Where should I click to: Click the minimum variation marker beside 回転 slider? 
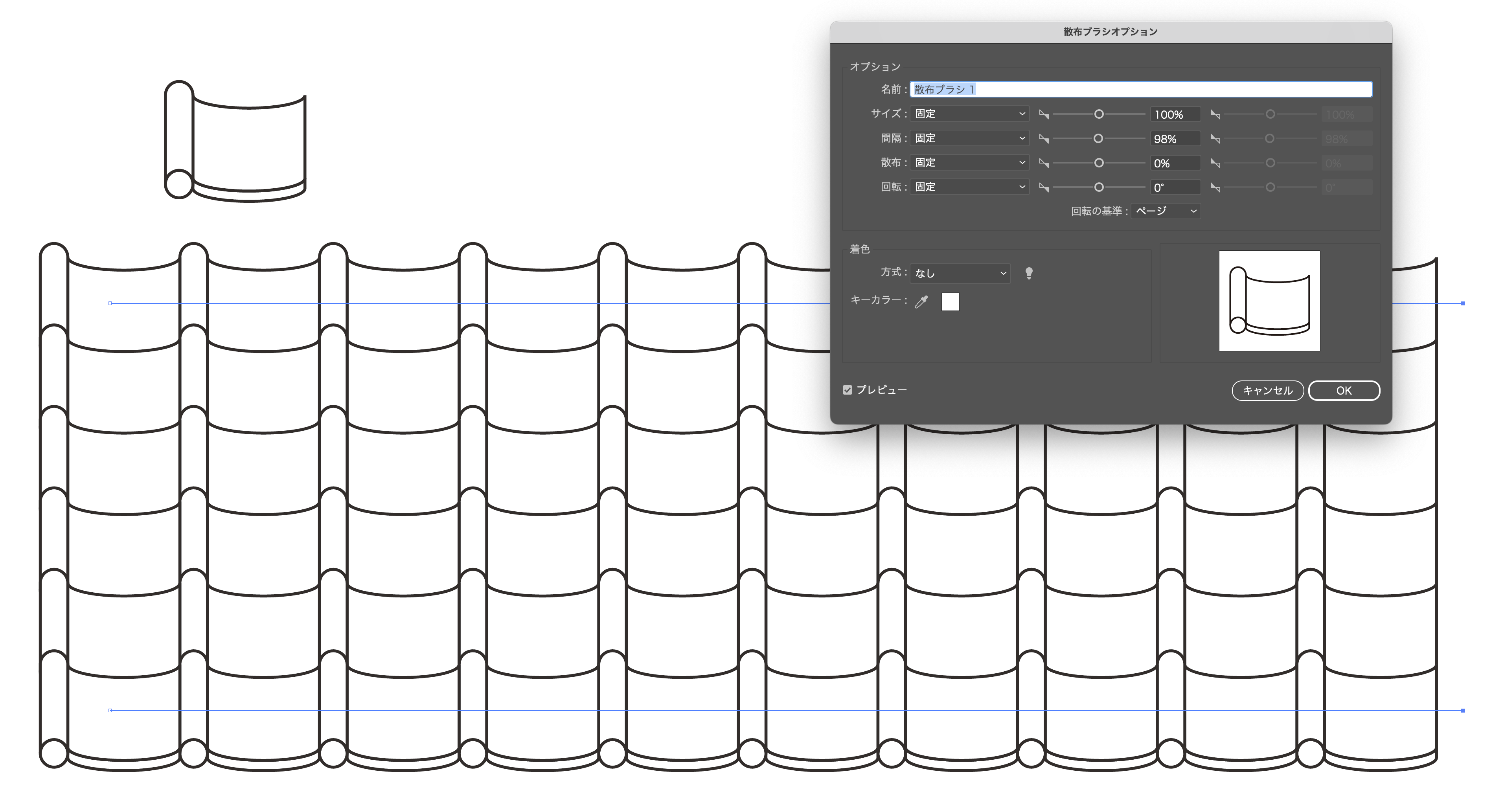pos(1044,187)
